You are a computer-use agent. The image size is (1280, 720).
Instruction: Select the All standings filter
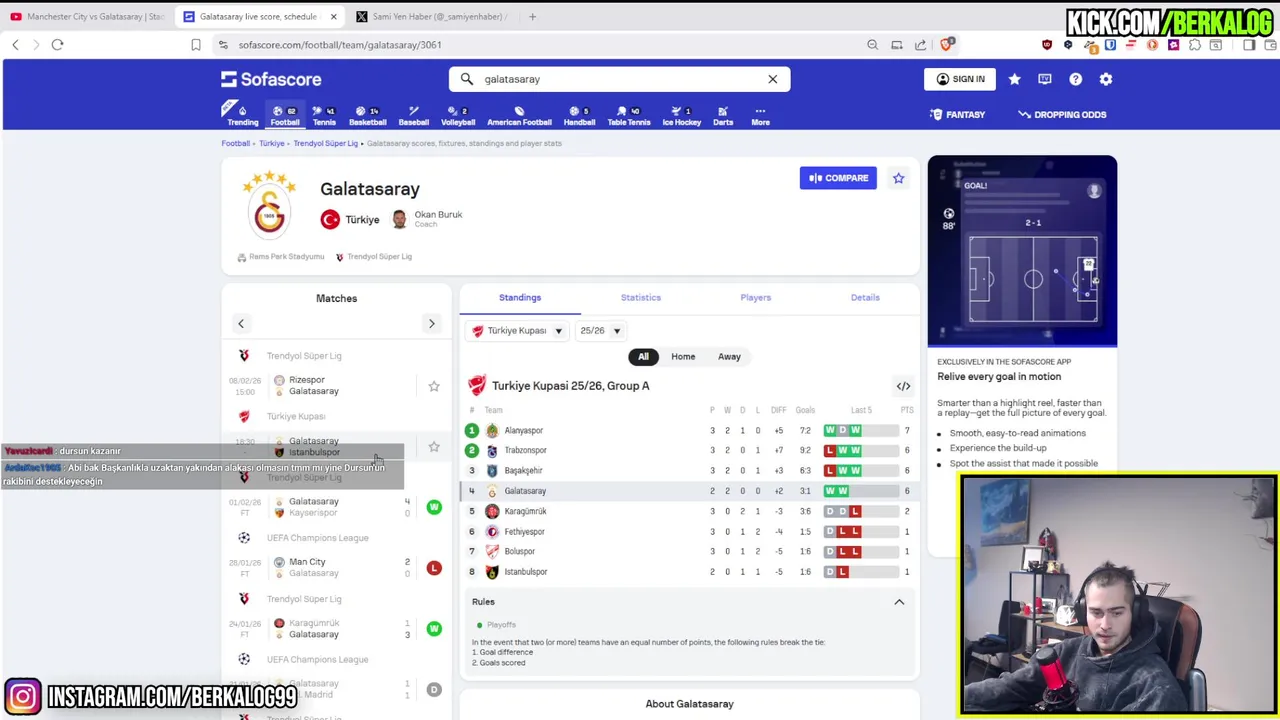point(643,356)
